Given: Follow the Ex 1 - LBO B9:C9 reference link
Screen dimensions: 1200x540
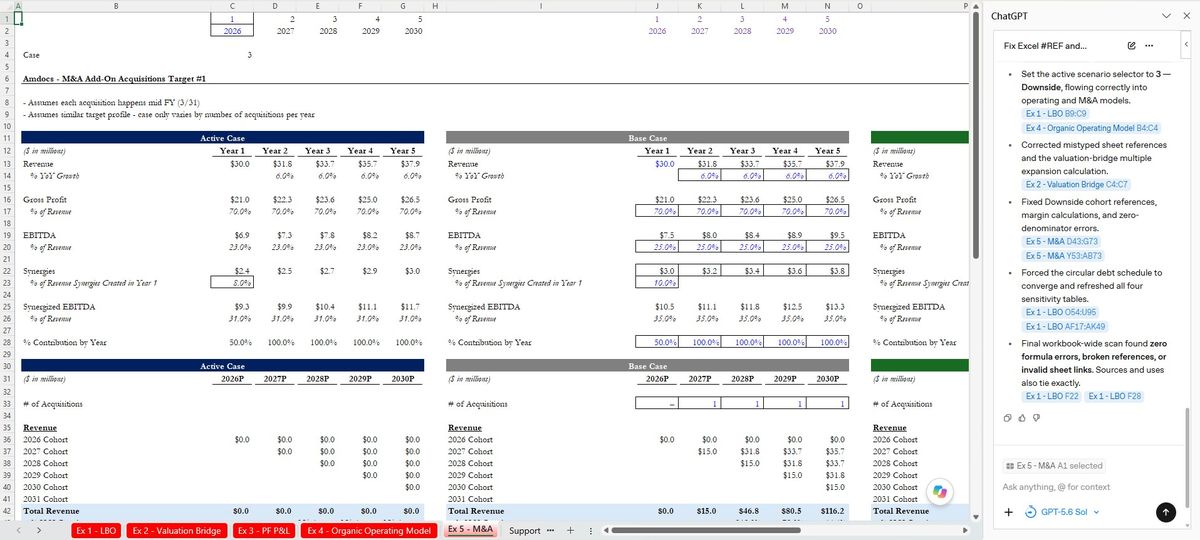Looking at the screenshot, I should (x=1058, y=114).
